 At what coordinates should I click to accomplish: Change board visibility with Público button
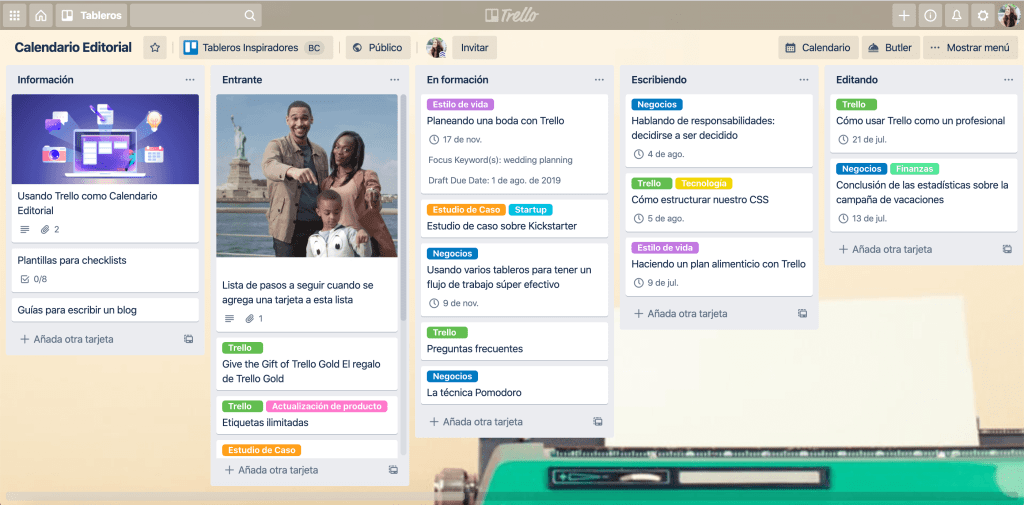[x=376, y=47]
